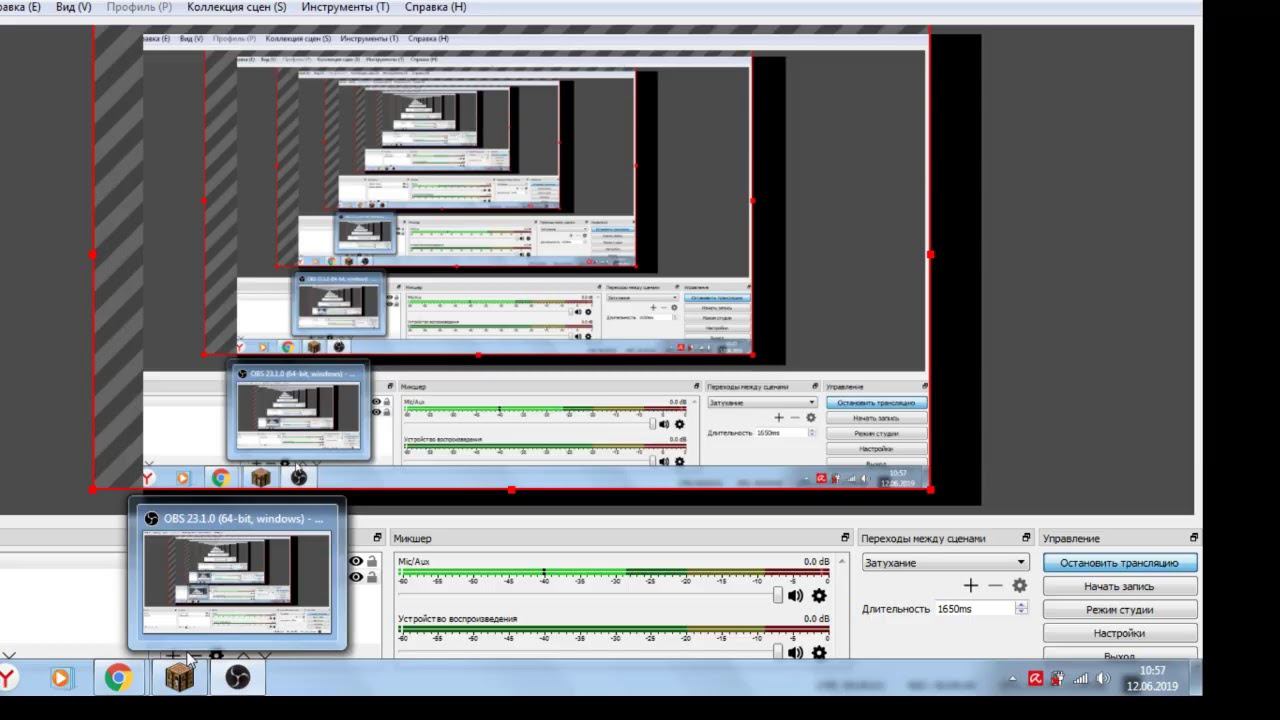
Task: Open the red Avira tray icon
Action: point(1035,678)
